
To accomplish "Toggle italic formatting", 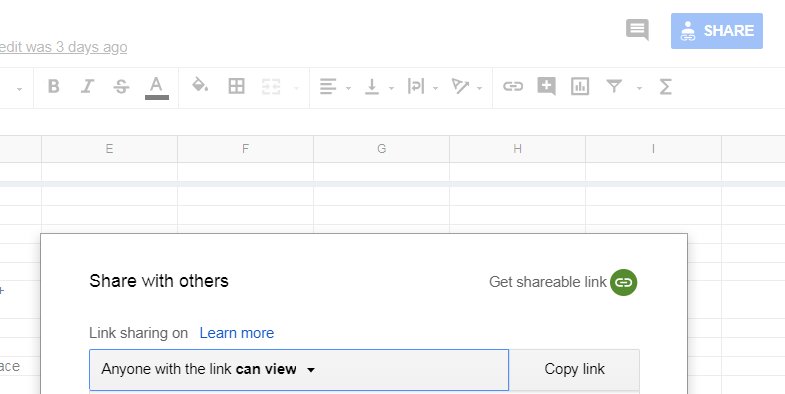I will point(87,87).
